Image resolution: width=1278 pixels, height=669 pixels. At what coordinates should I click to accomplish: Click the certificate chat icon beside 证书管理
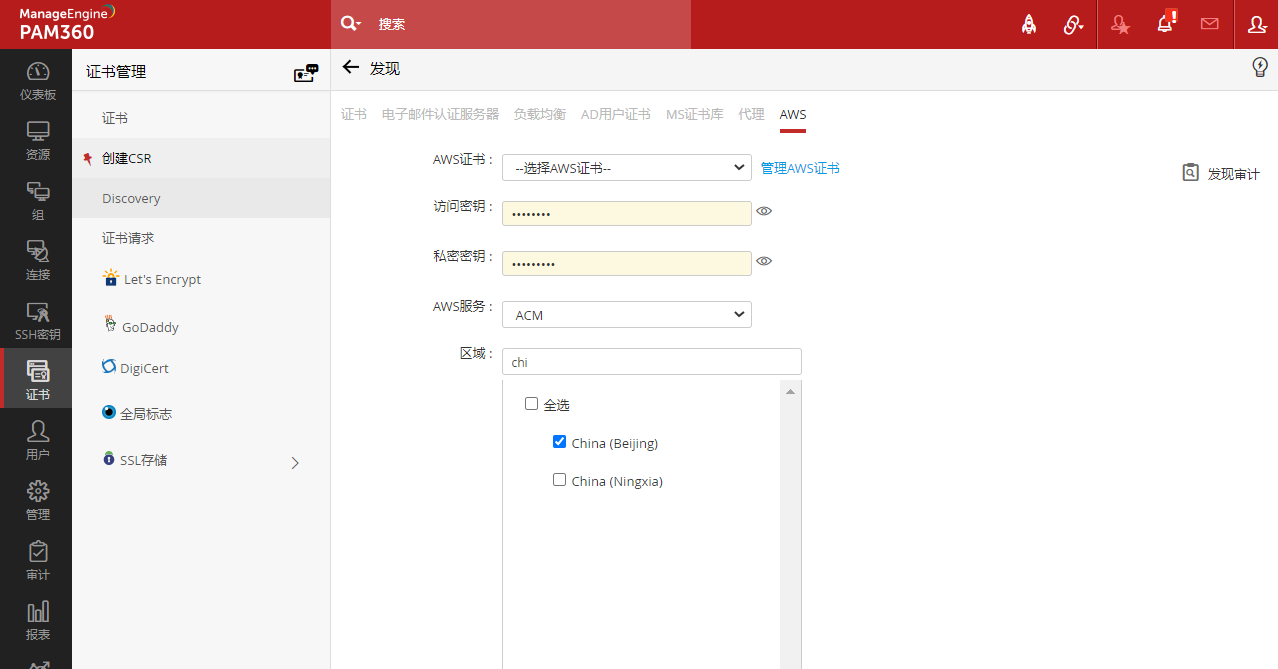pos(305,72)
